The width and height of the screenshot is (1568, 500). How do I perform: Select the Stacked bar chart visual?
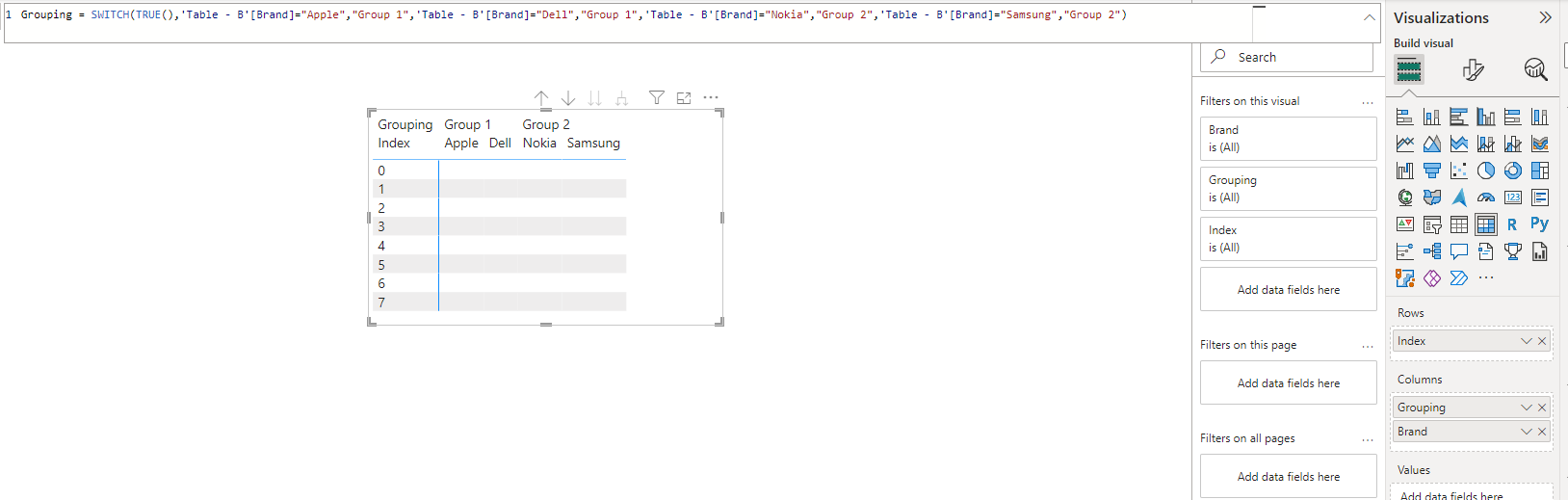pos(1405,118)
